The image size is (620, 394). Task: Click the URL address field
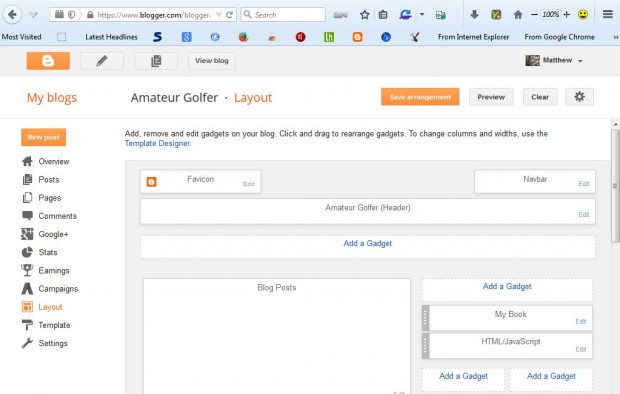(x=154, y=15)
